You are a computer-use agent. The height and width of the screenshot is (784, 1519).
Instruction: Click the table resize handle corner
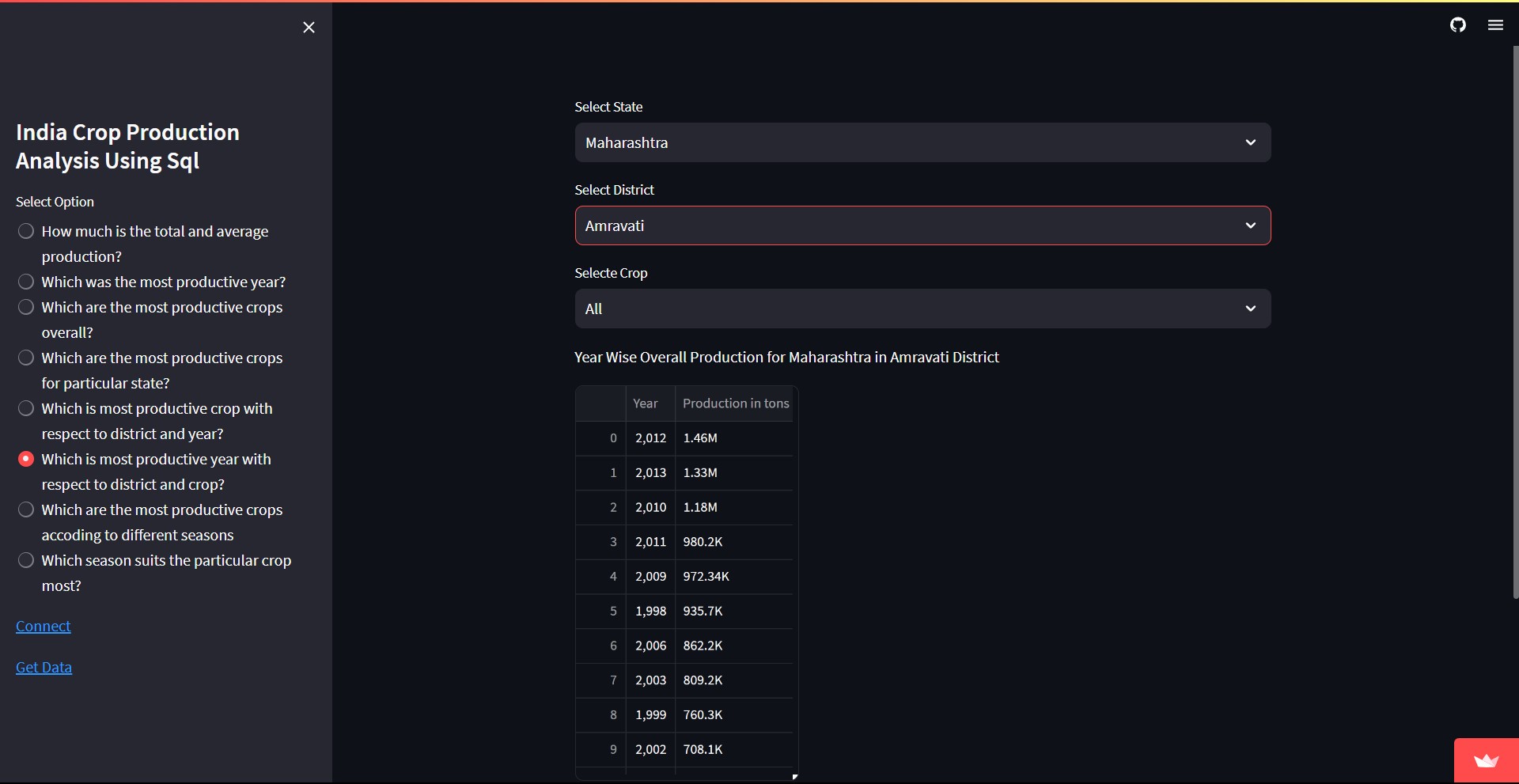click(794, 777)
